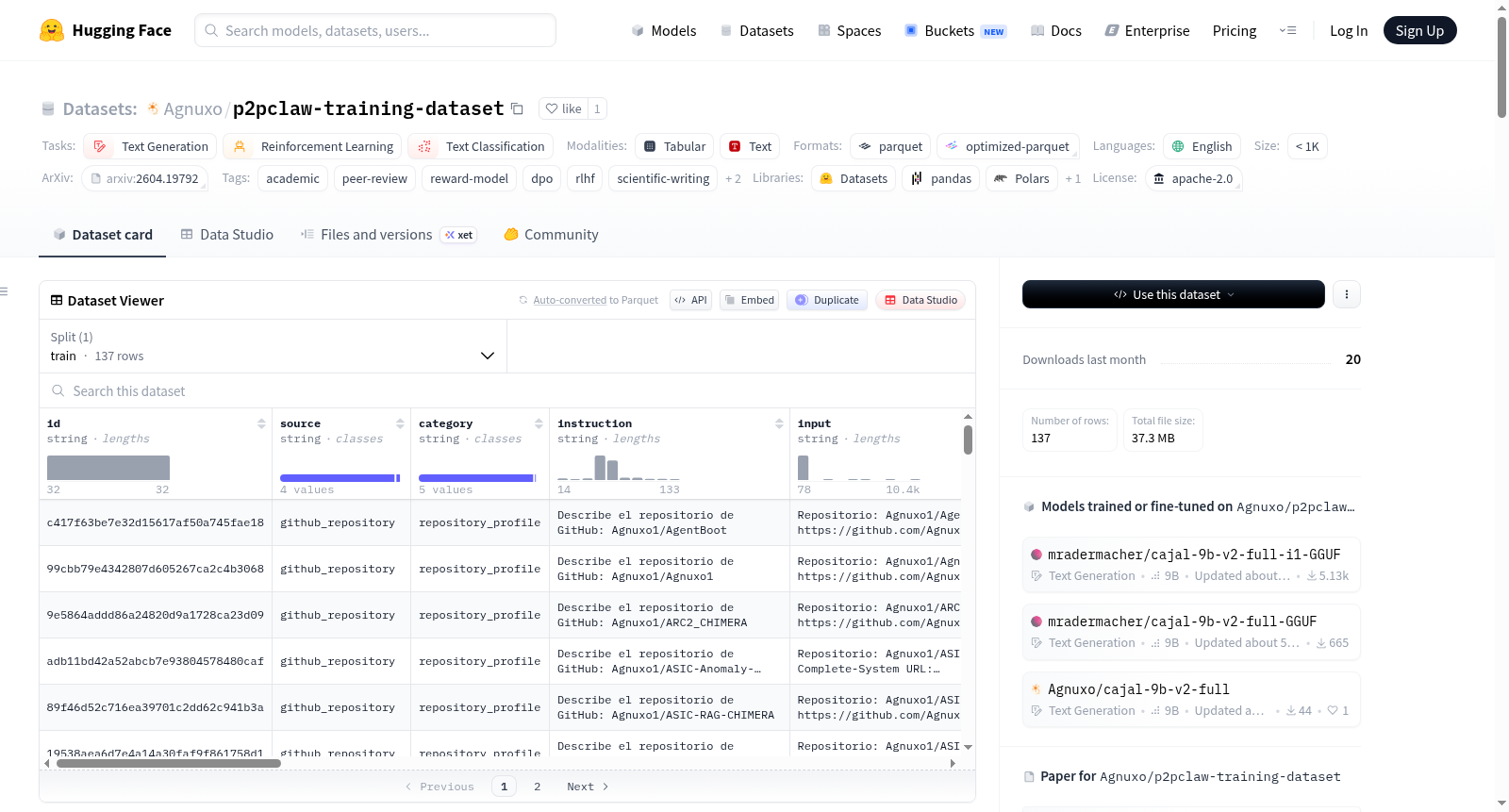This screenshot has width=1509, height=812.
Task: Switch to the Dataset card tab
Action: click(103, 235)
